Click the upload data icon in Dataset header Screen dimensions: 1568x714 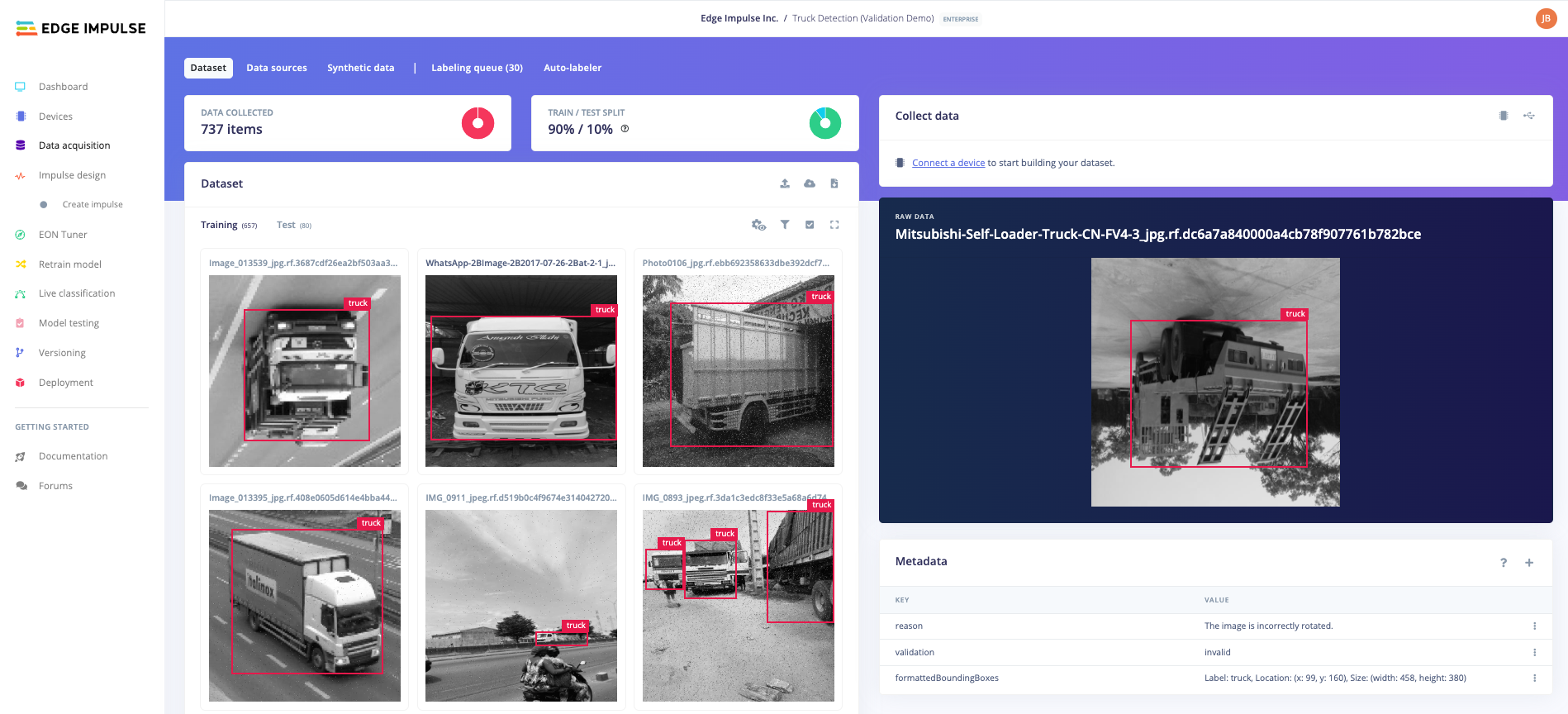[785, 183]
